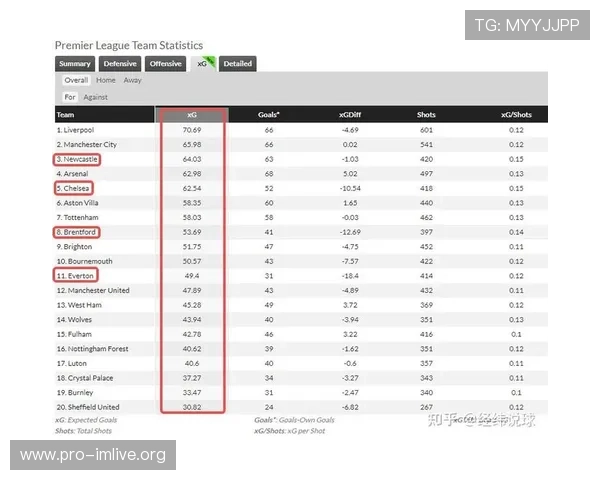Screen dimensions: 600x480
Task: Click Liverpool's xG value 70.69
Action: [x=192, y=130]
